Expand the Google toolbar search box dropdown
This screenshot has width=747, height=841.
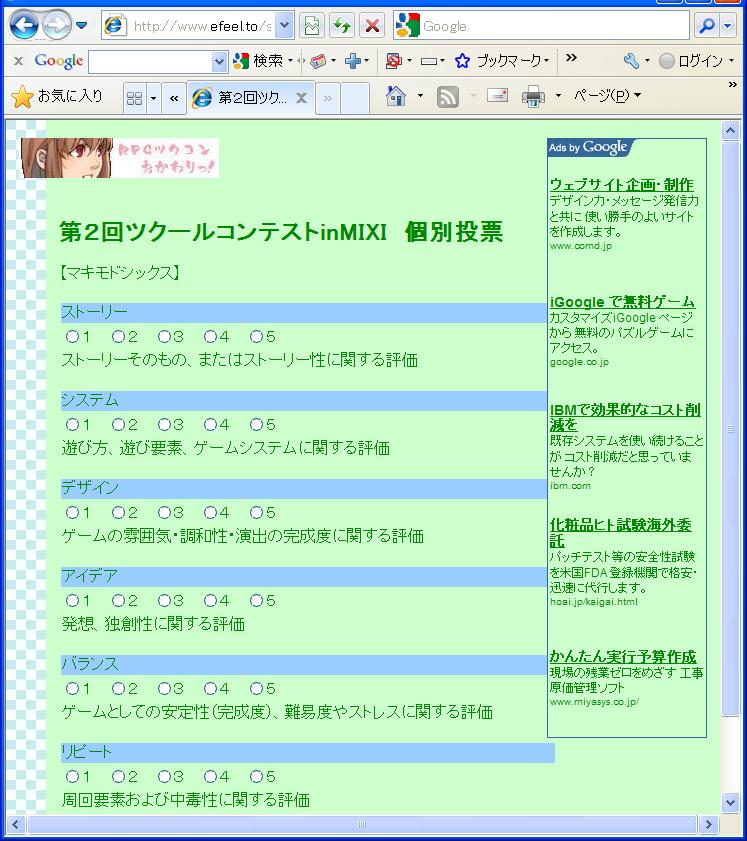220,62
